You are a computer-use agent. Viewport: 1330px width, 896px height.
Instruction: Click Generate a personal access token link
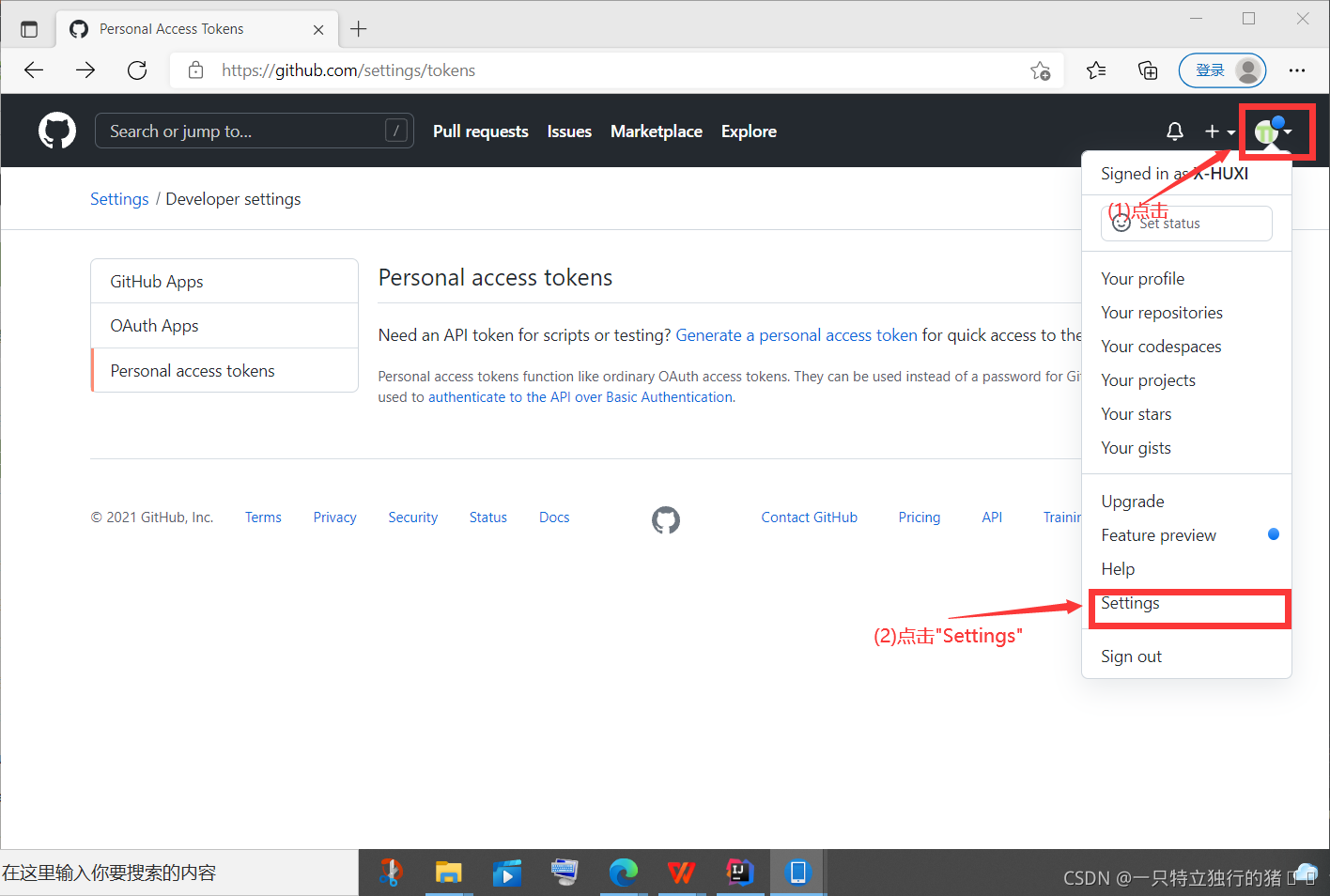coord(796,335)
